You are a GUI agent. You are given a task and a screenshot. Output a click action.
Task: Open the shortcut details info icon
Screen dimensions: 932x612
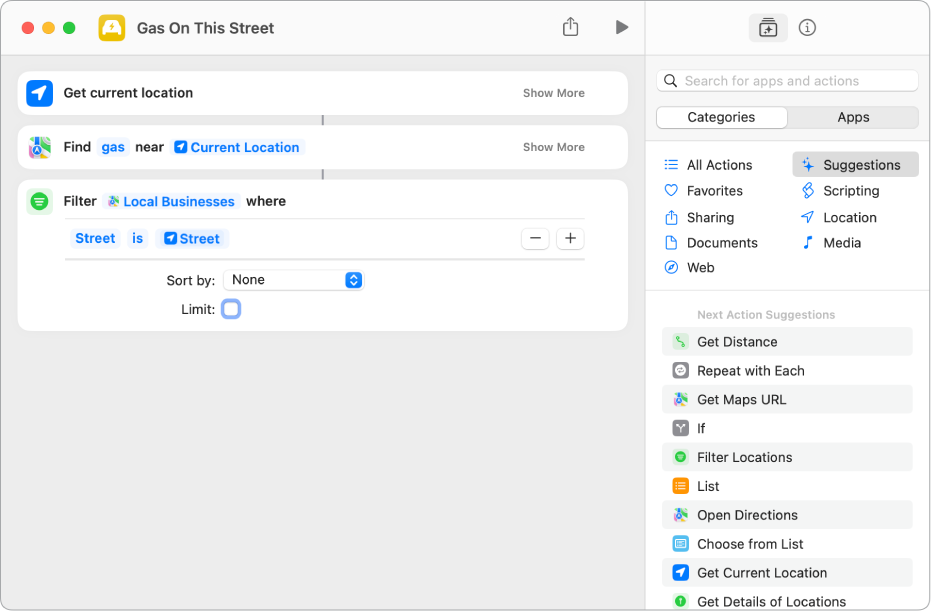[807, 28]
